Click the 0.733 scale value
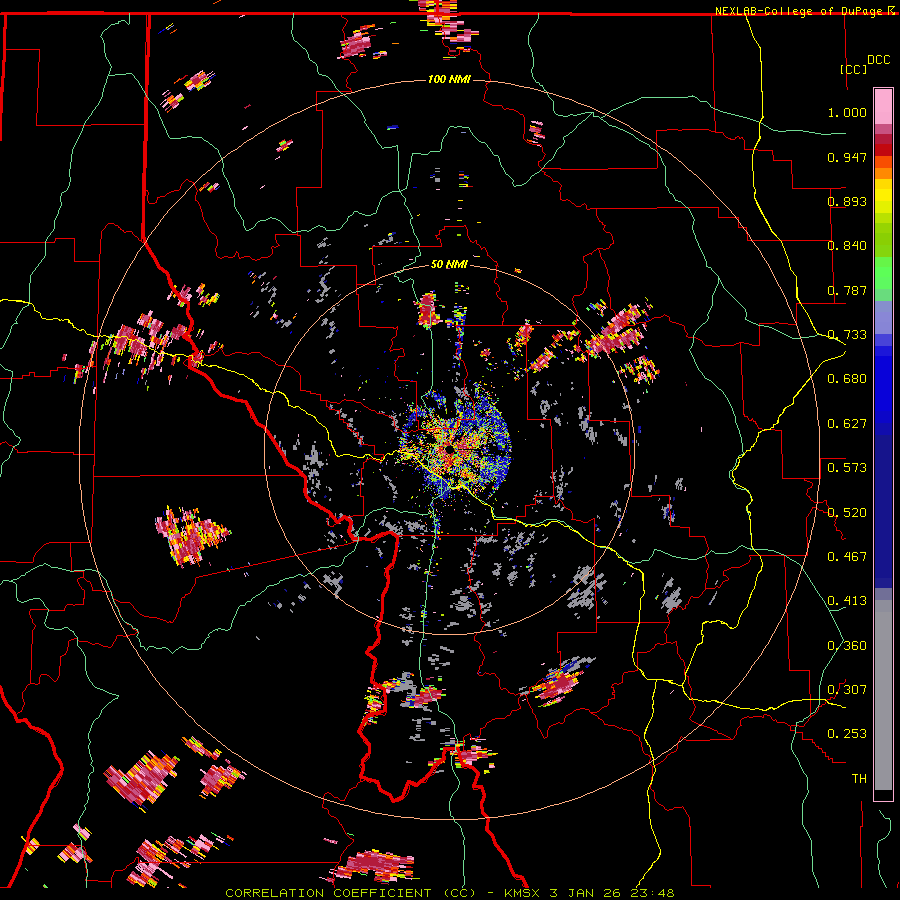Viewport: 900px width, 900px height. click(847, 335)
